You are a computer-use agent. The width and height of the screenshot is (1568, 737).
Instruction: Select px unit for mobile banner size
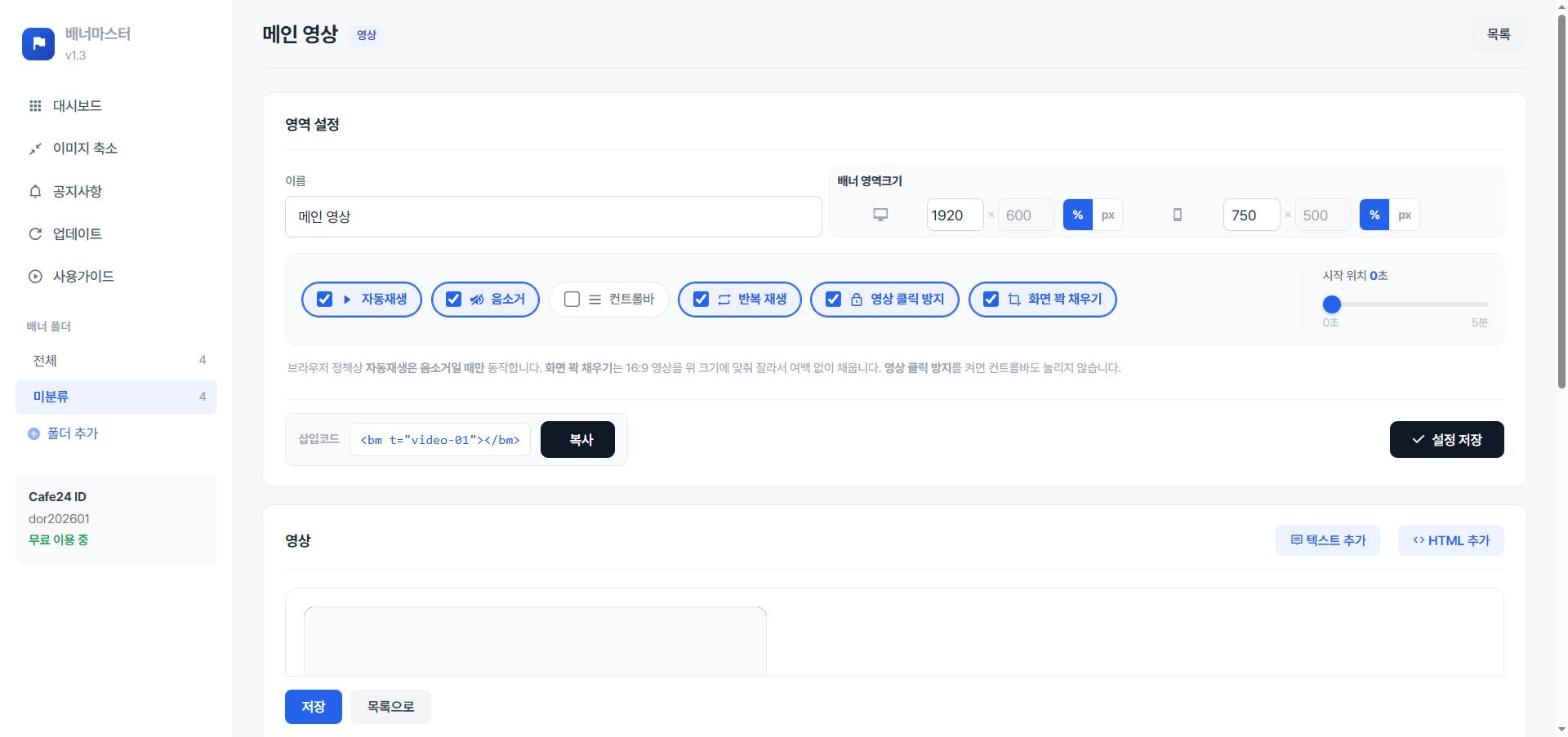(1405, 215)
